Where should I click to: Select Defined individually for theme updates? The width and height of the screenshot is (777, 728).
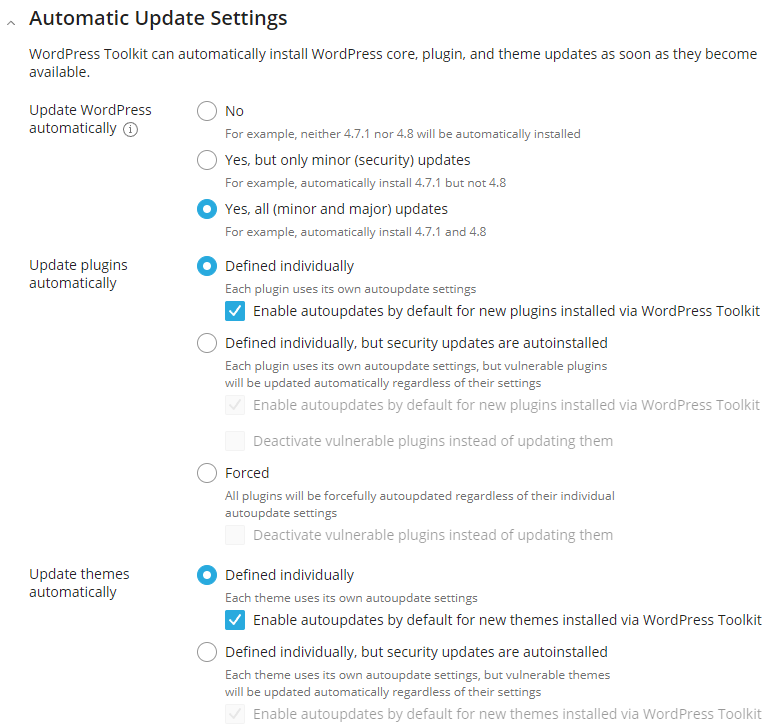click(x=207, y=575)
